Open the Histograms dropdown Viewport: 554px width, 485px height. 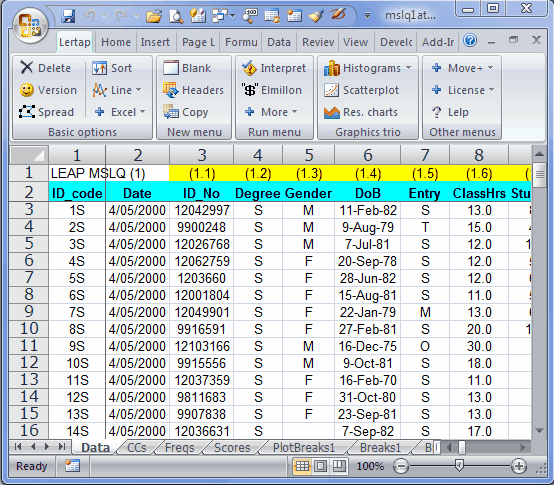click(x=408, y=67)
